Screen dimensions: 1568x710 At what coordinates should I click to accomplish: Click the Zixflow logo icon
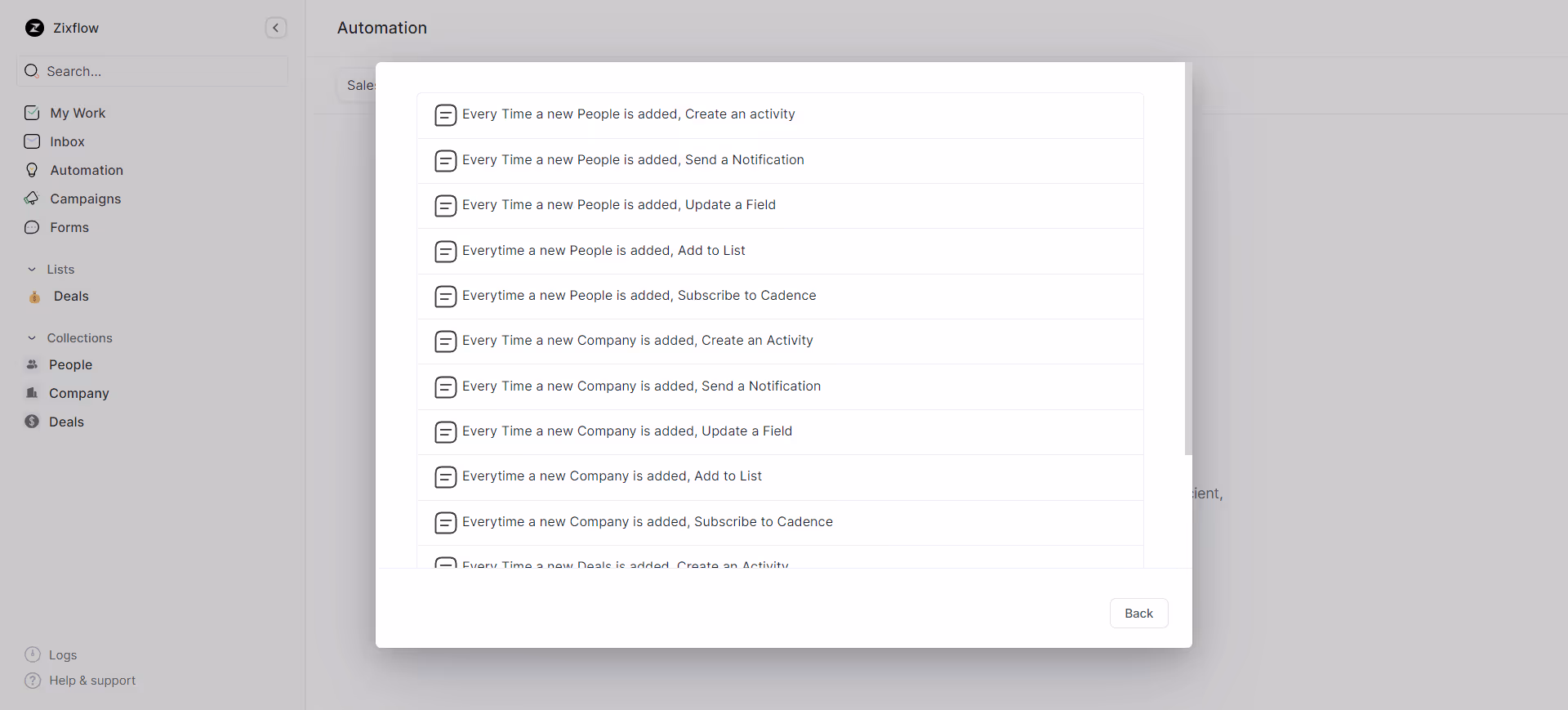point(34,28)
